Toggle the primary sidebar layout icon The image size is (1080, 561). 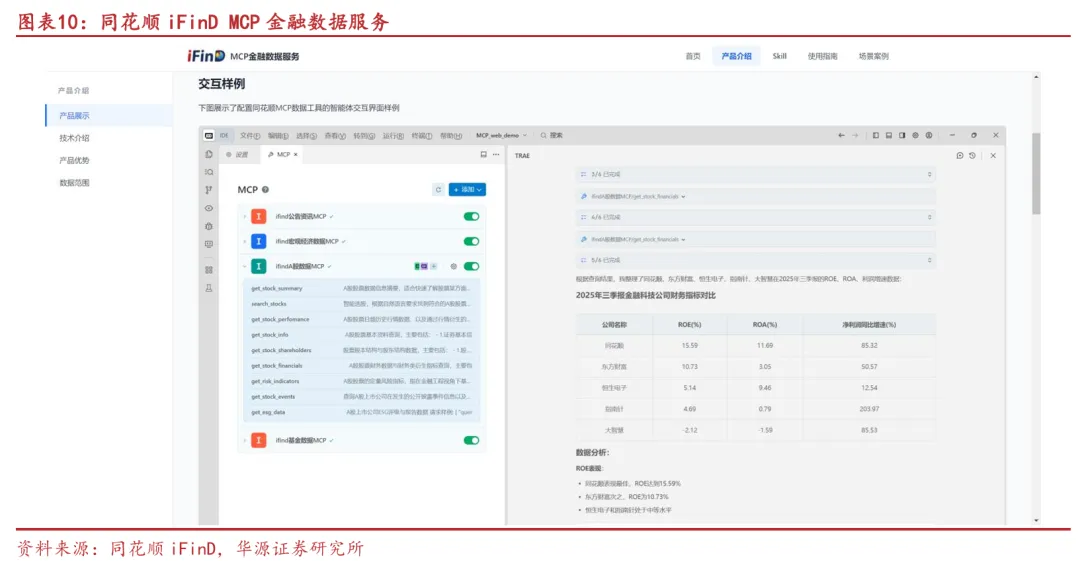pyautogui.click(x=875, y=135)
